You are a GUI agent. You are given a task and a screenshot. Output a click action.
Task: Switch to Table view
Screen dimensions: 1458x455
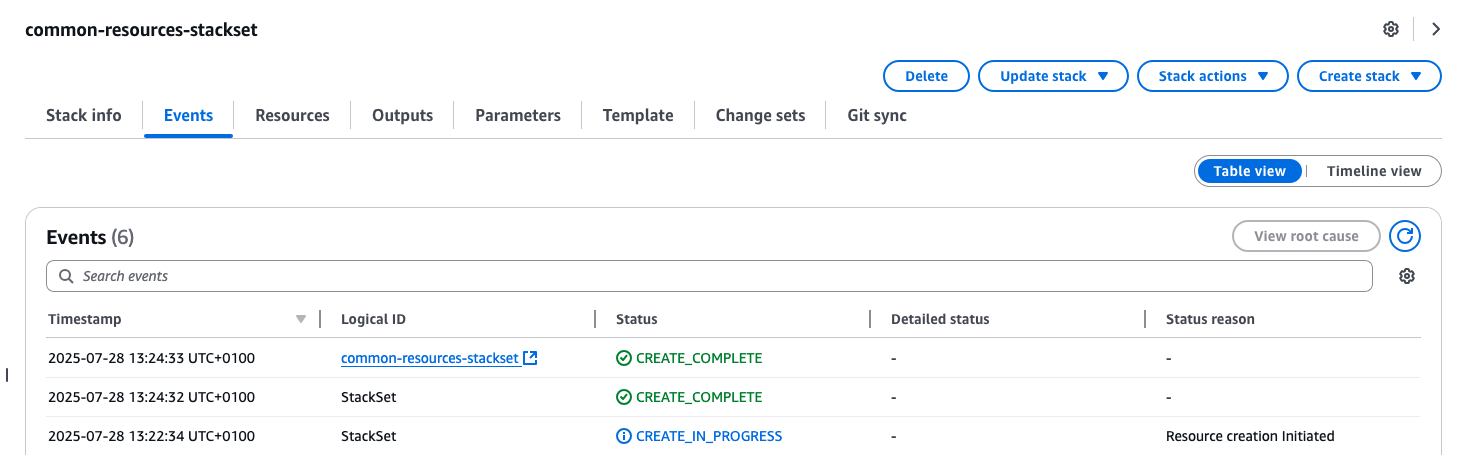tap(1249, 171)
